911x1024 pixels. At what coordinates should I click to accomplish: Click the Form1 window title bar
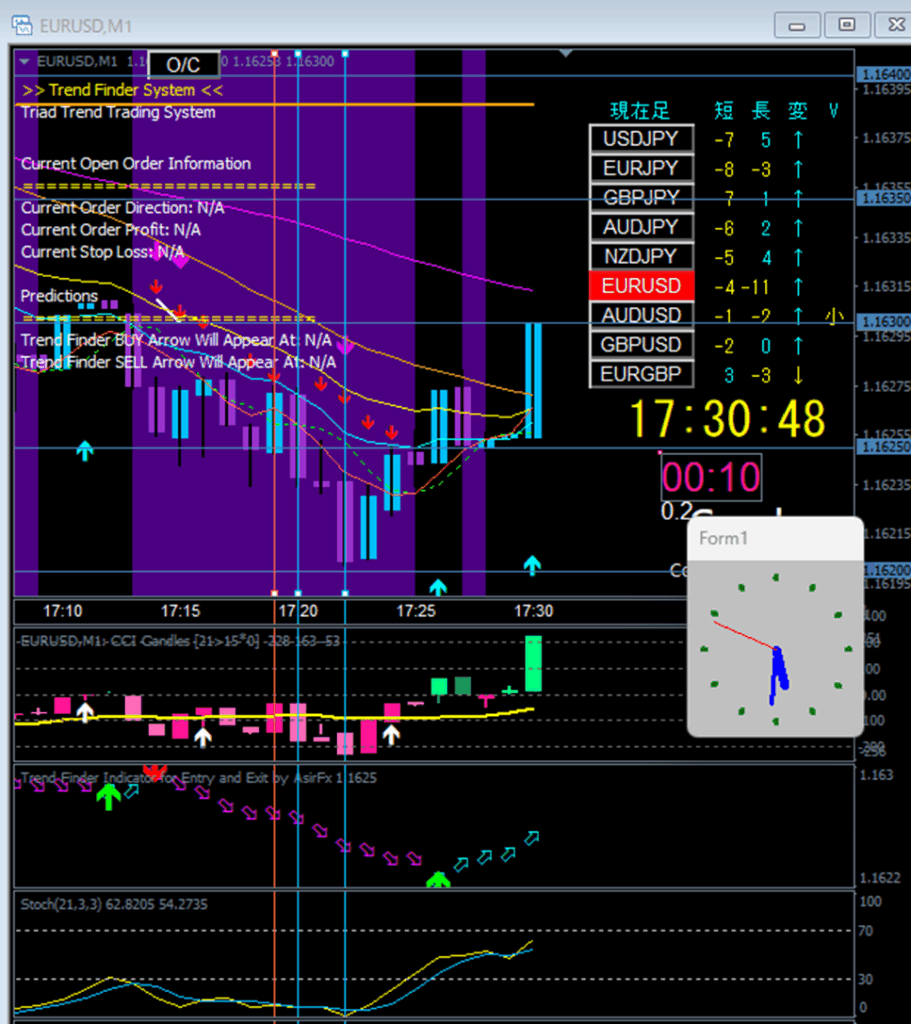(x=775, y=539)
